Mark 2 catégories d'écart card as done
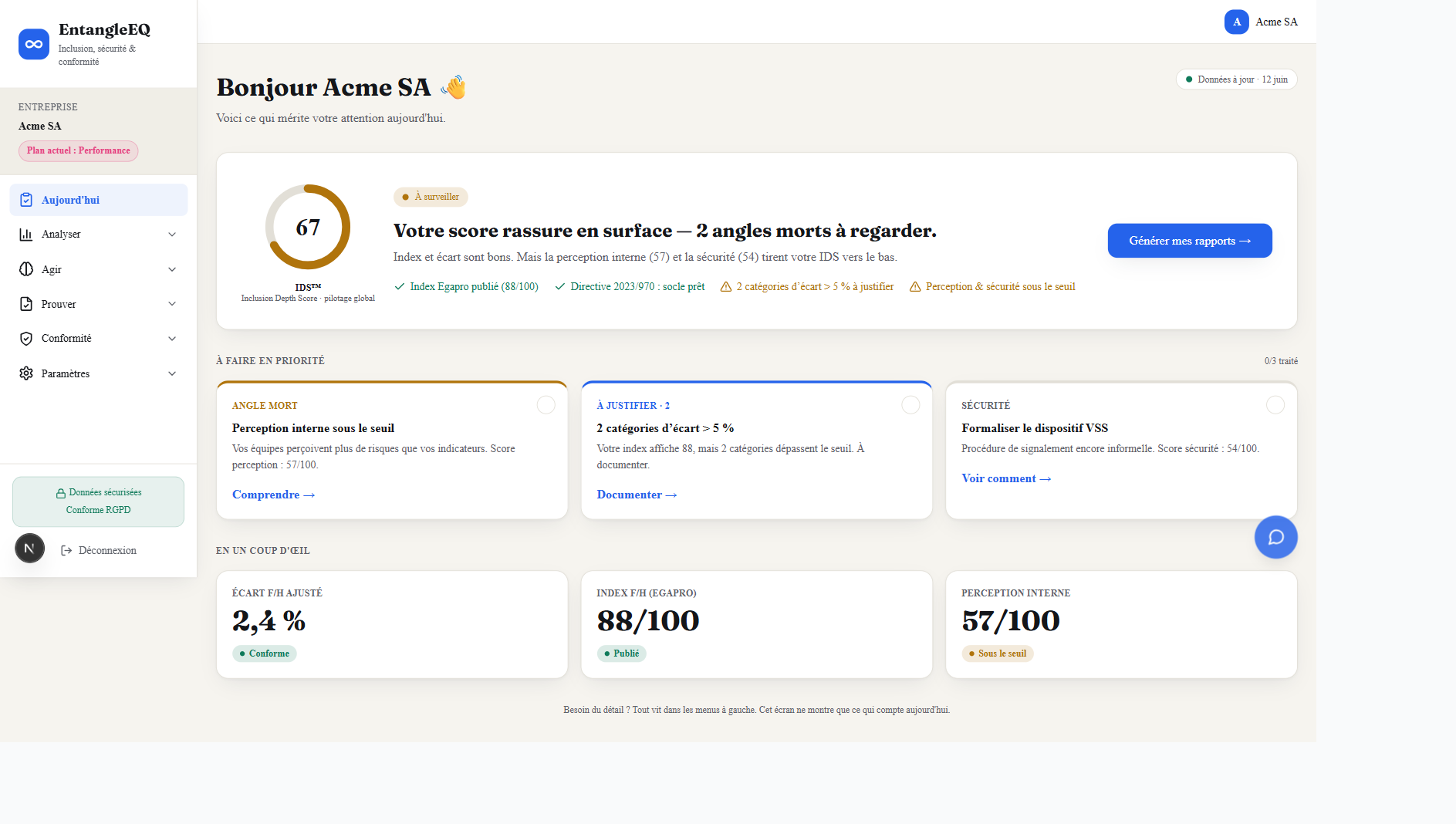 pos(910,405)
